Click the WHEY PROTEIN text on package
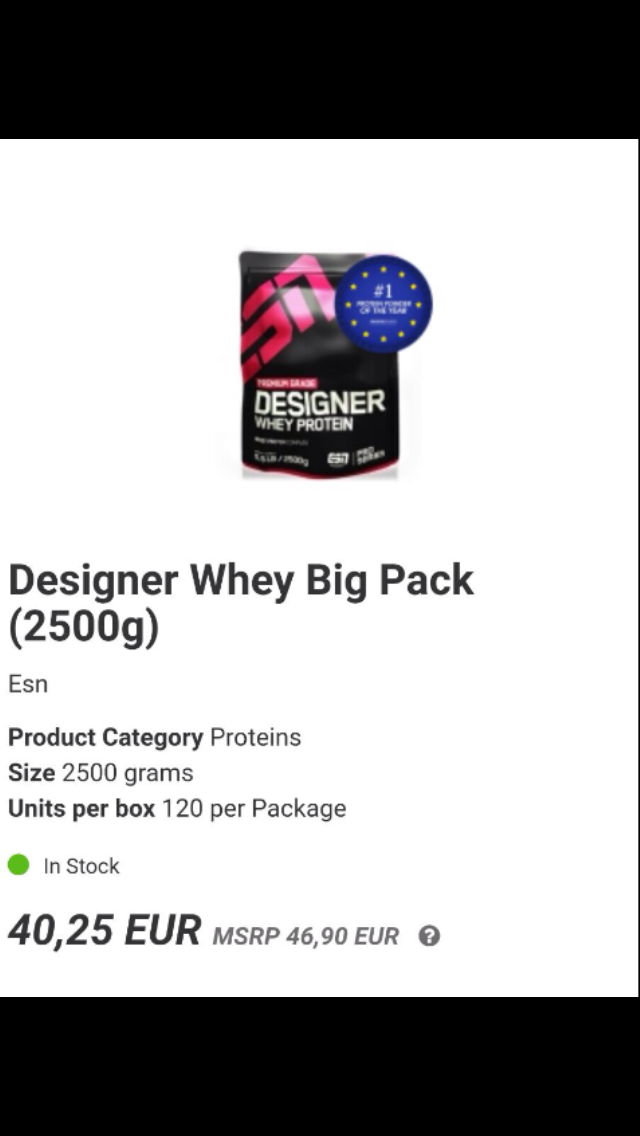 point(302,424)
